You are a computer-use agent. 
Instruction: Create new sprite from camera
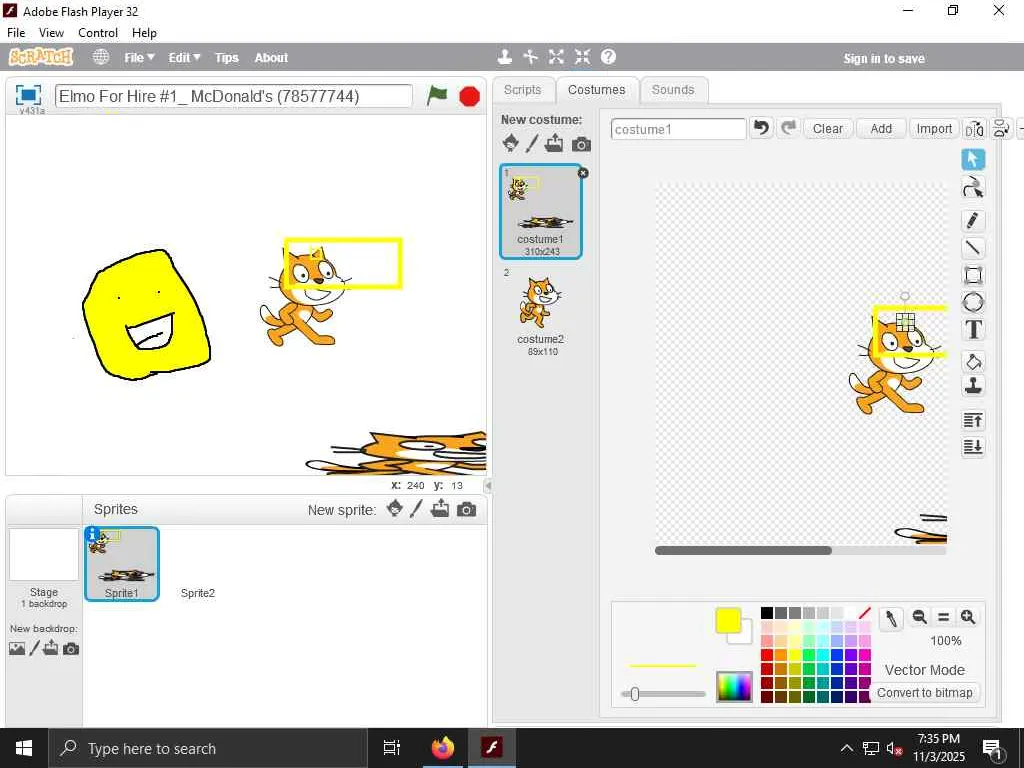click(466, 509)
